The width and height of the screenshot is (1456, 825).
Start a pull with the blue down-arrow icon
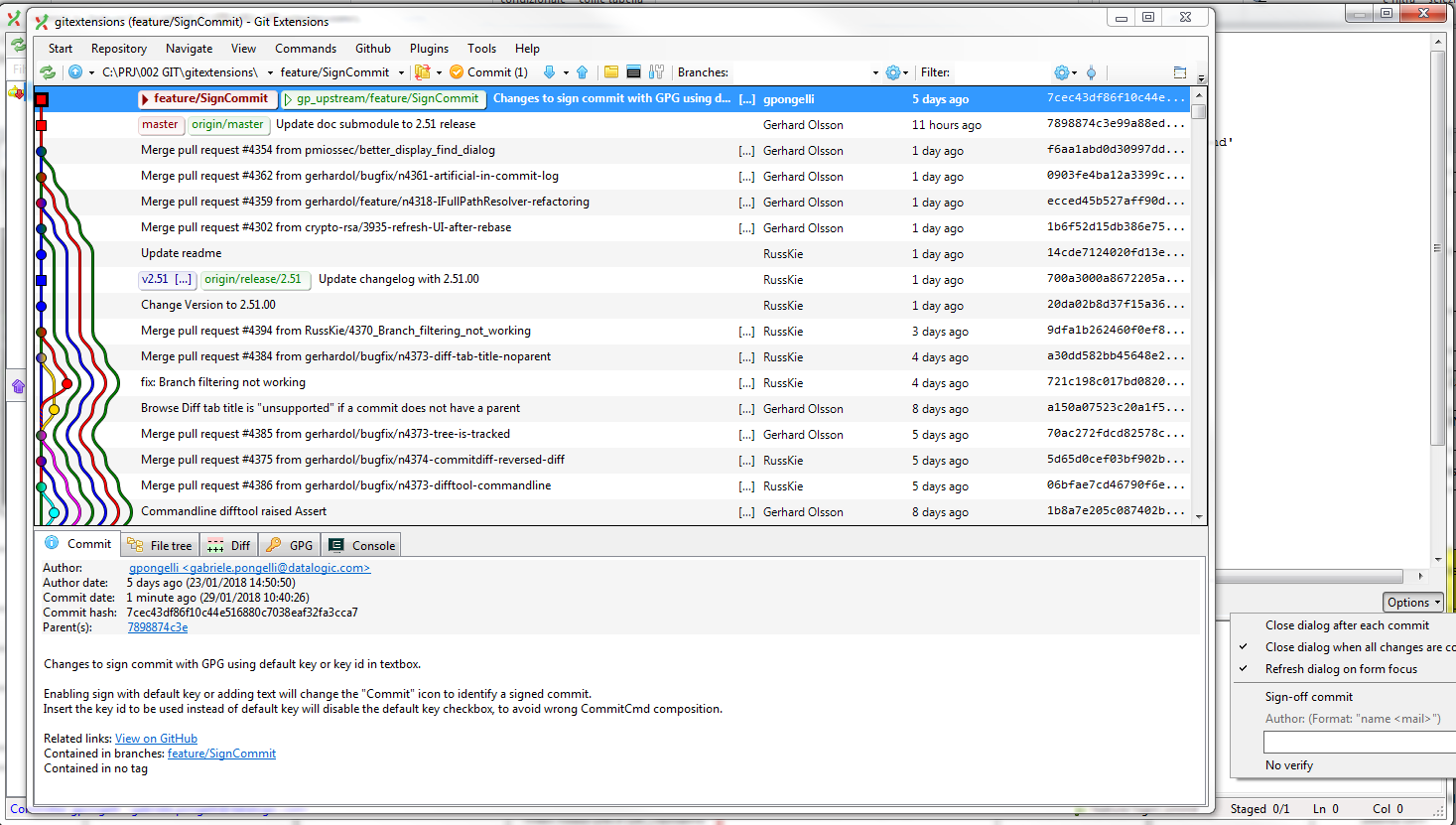coord(550,71)
